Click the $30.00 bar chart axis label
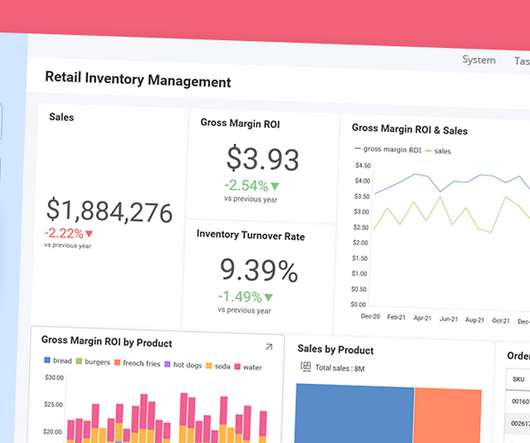The height and width of the screenshot is (443, 530). [54, 377]
